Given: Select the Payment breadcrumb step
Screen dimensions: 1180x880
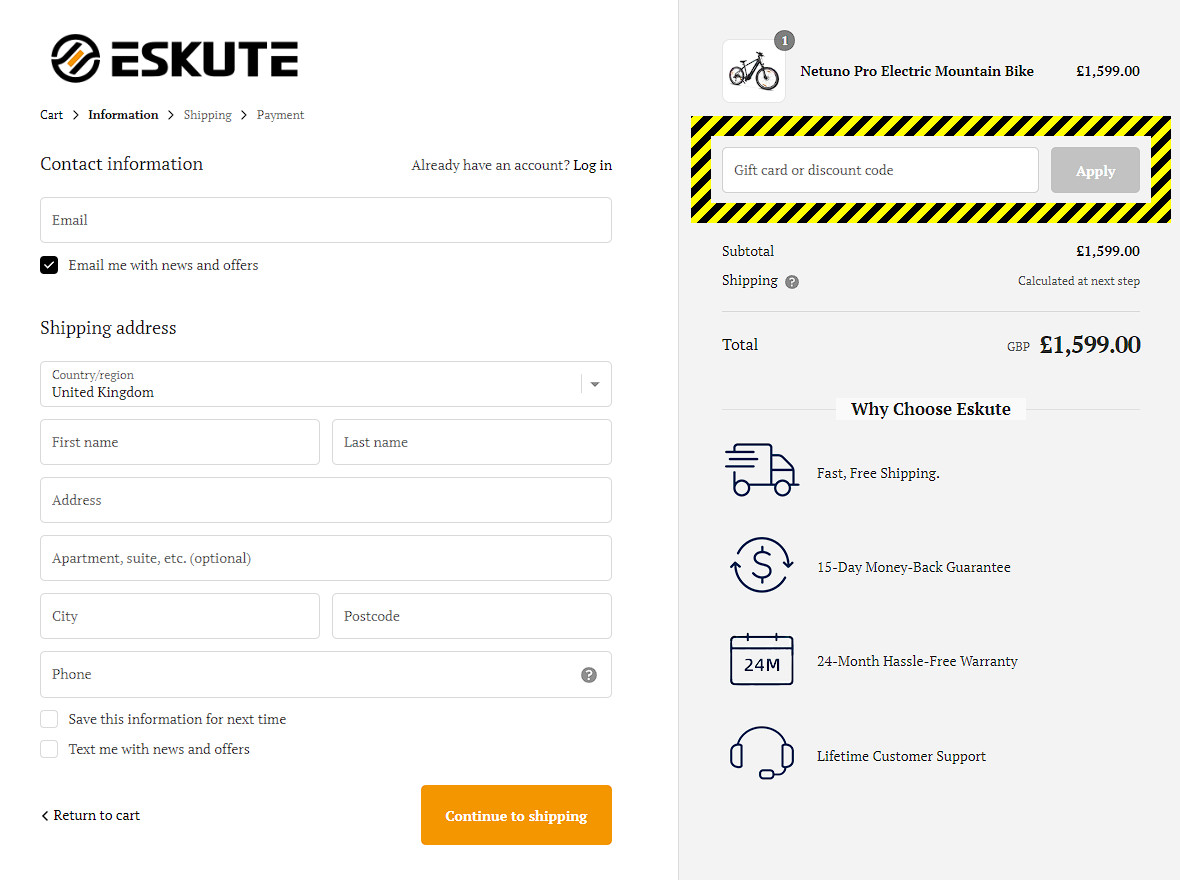Looking at the screenshot, I should (x=280, y=115).
